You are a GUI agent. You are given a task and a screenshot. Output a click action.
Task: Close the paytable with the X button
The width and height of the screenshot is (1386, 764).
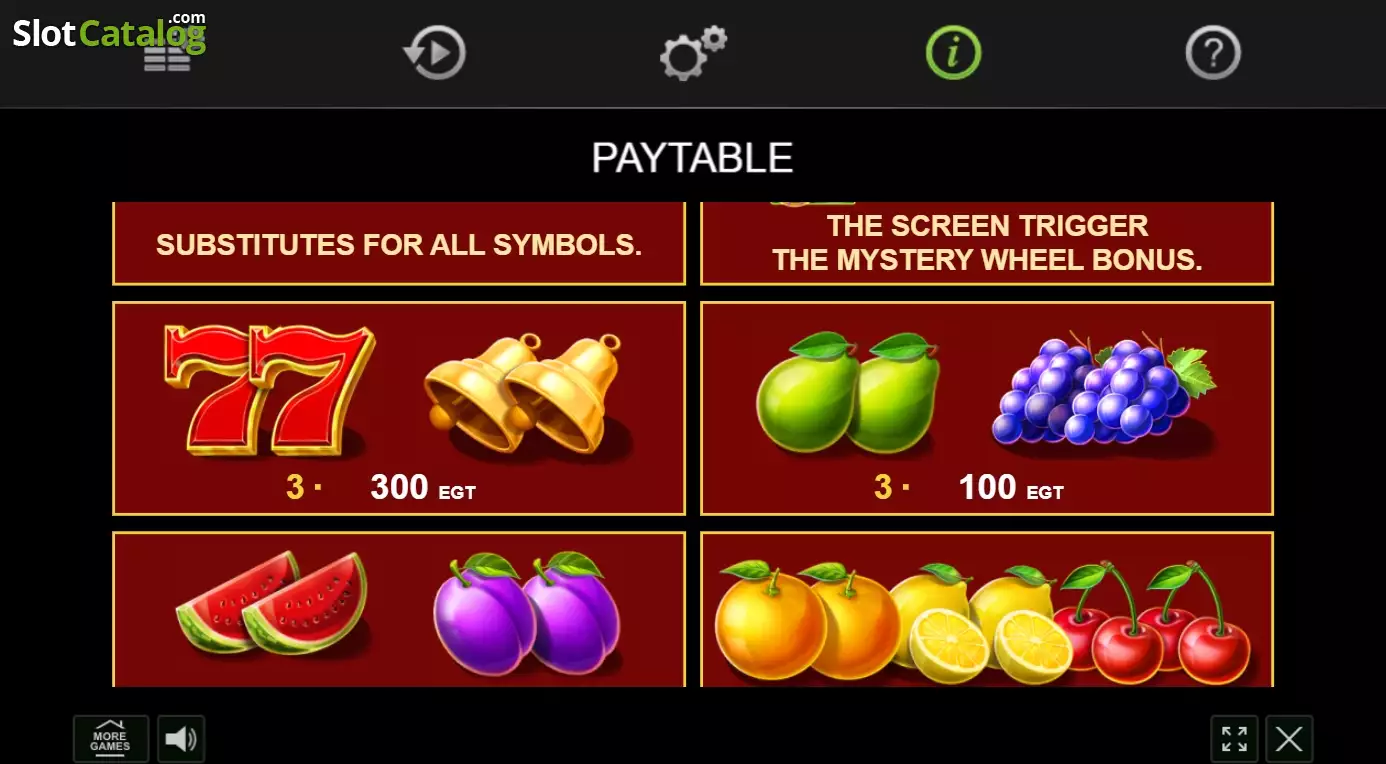pyautogui.click(x=1289, y=739)
